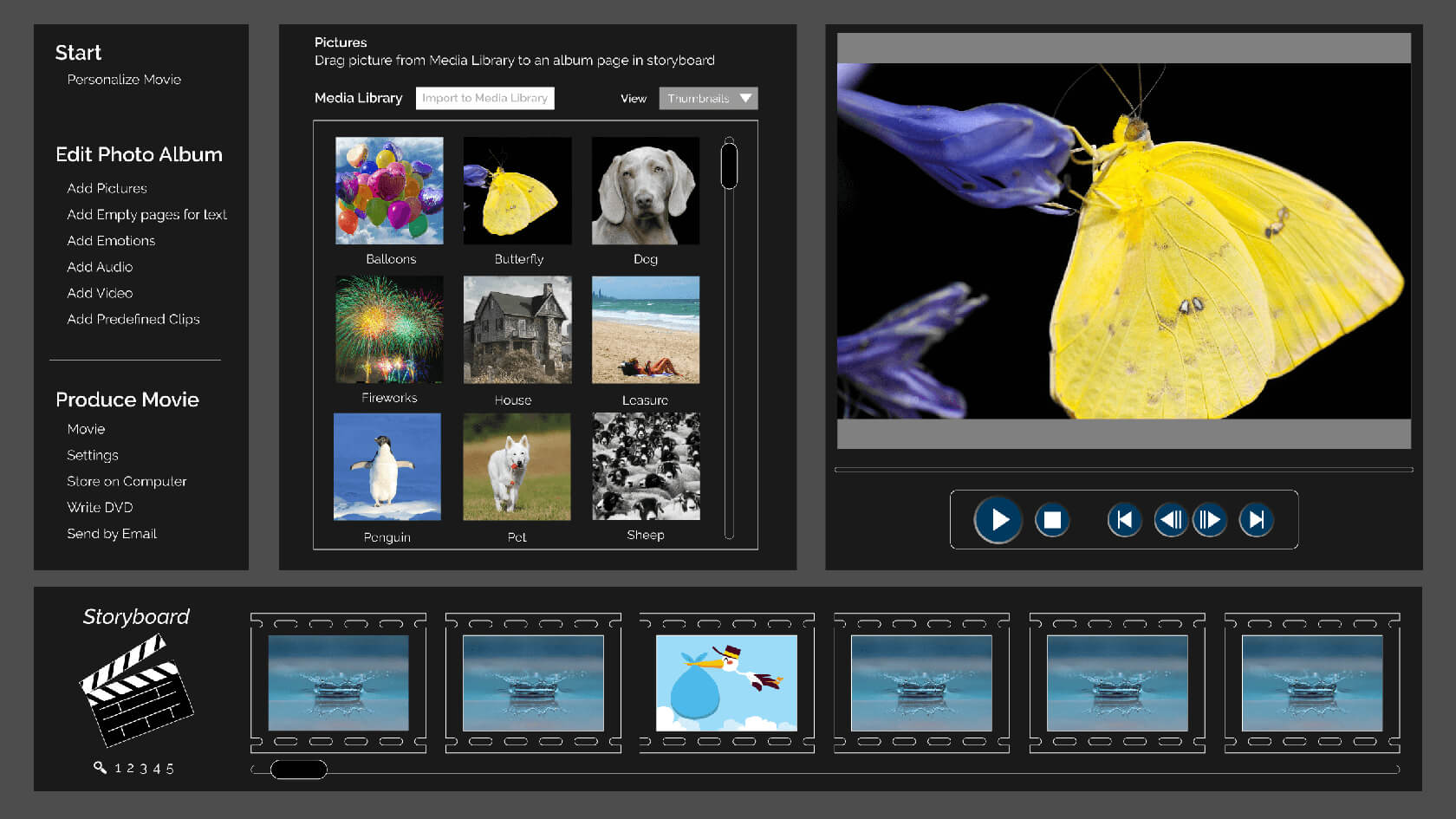The image size is (1456, 819).
Task: Open Settings under Produce Movie
Action: 93,456
